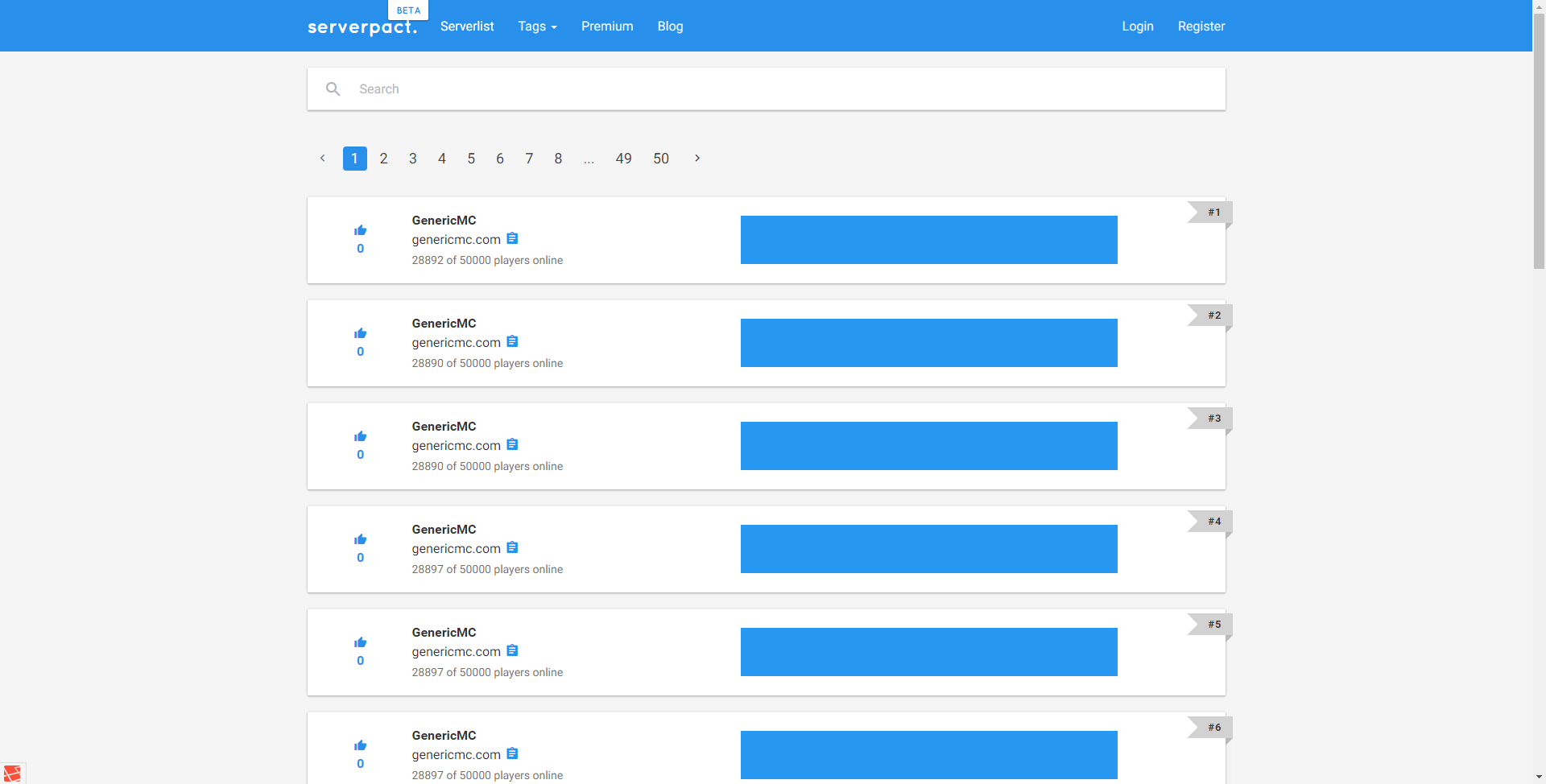Image resolution: width=1546 pixels, height=784 pixels.
Task: Click the clipboard icon on rank #3 server
Action: pos(512,444)
